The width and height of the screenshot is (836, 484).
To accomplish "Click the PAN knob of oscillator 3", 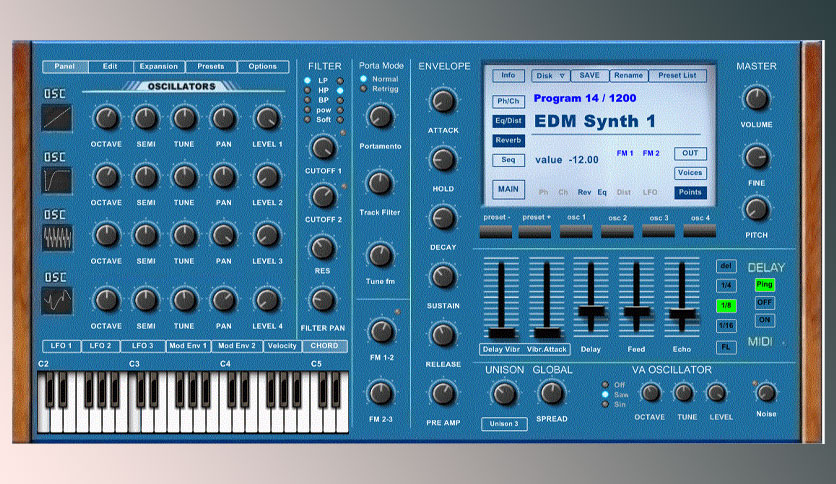I will click(223, 235).
